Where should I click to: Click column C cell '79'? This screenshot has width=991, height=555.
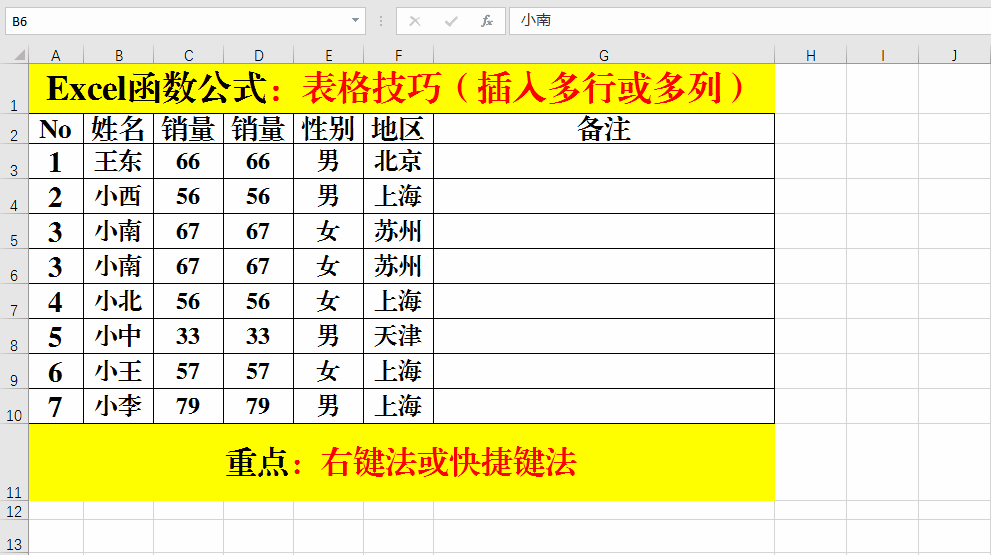tap(188, 406)
